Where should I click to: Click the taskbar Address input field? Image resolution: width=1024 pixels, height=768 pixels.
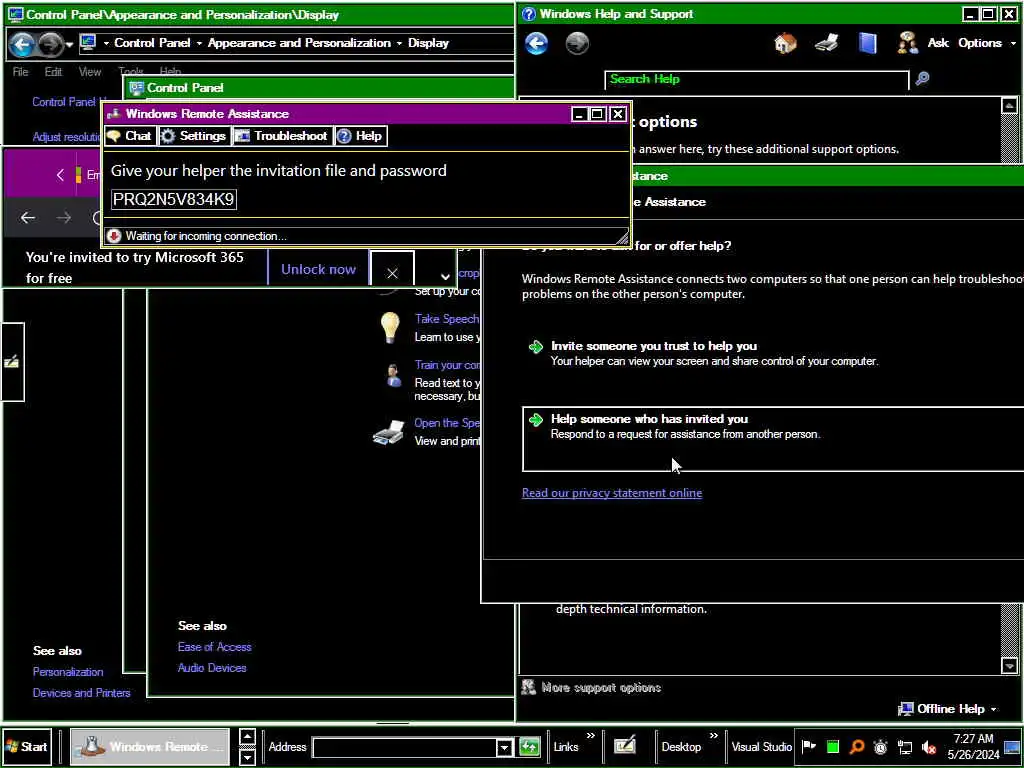(405, 748)
